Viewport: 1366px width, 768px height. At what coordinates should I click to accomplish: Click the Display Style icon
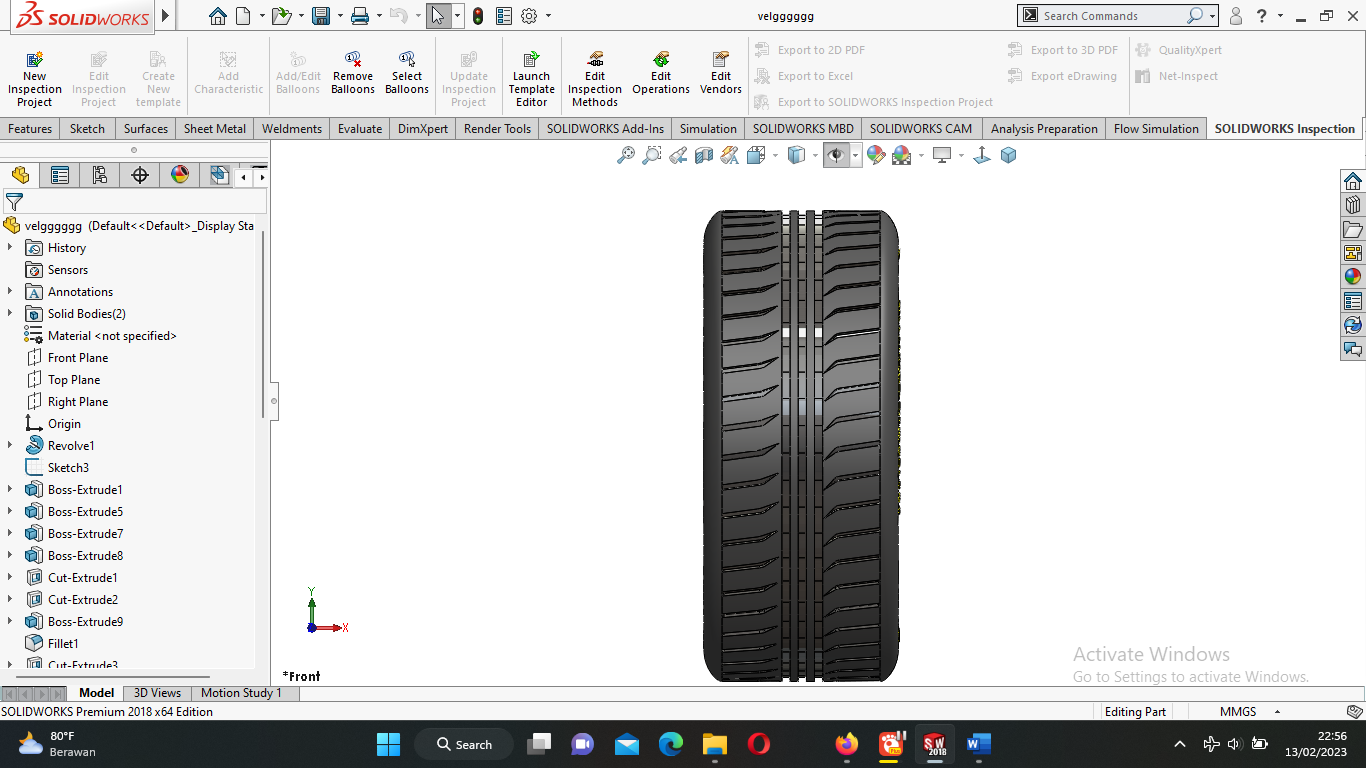pos(796,155)
